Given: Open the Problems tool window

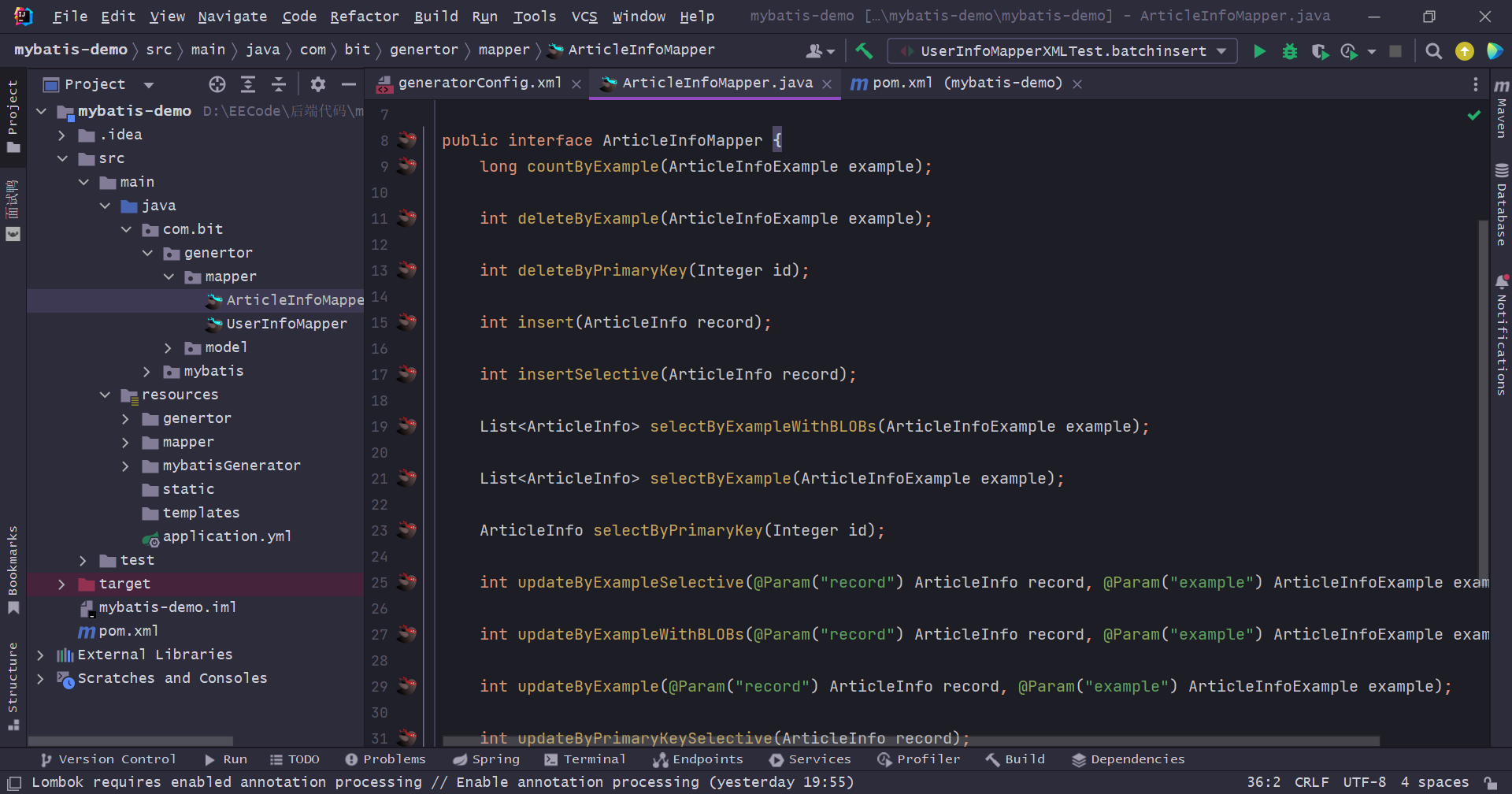Looking at the screenshot, I should click(386, 759).
